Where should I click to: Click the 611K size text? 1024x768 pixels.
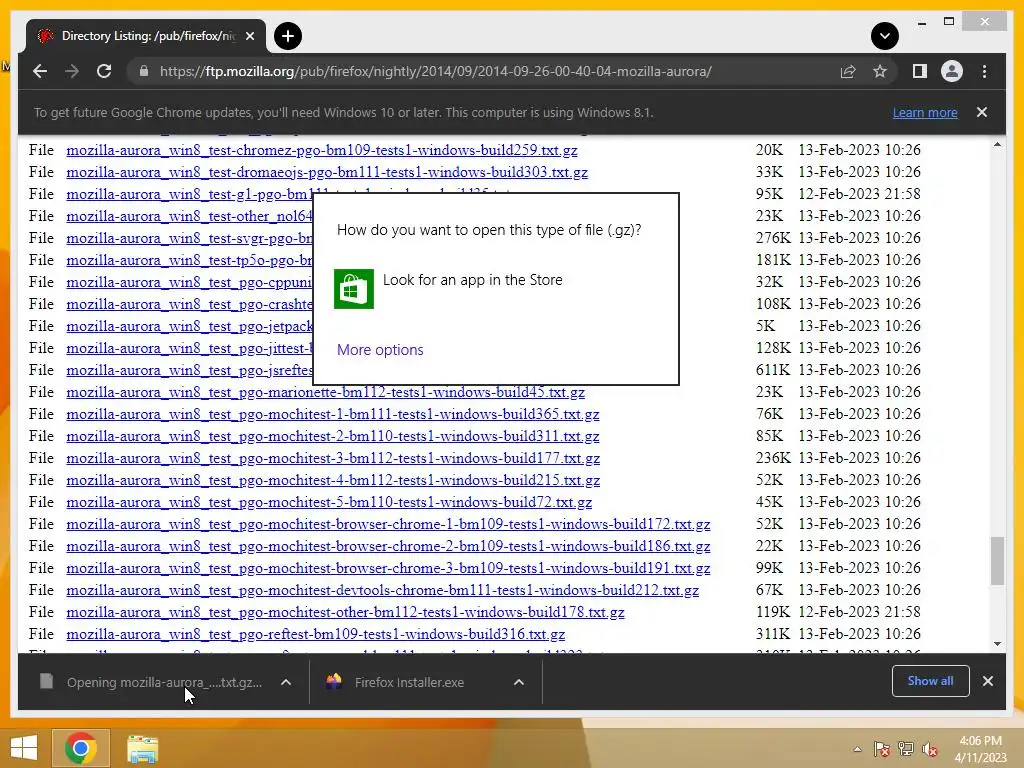[x=773, y=370]
